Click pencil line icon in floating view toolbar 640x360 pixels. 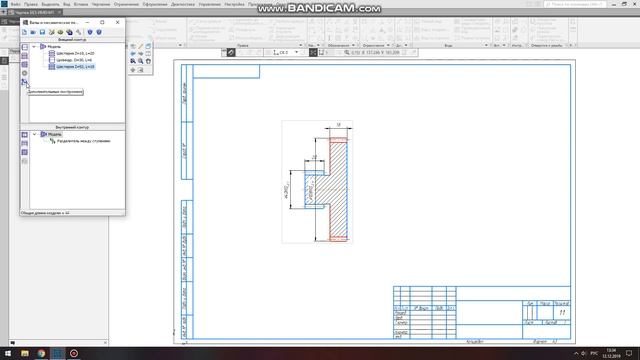click(140, 46)
